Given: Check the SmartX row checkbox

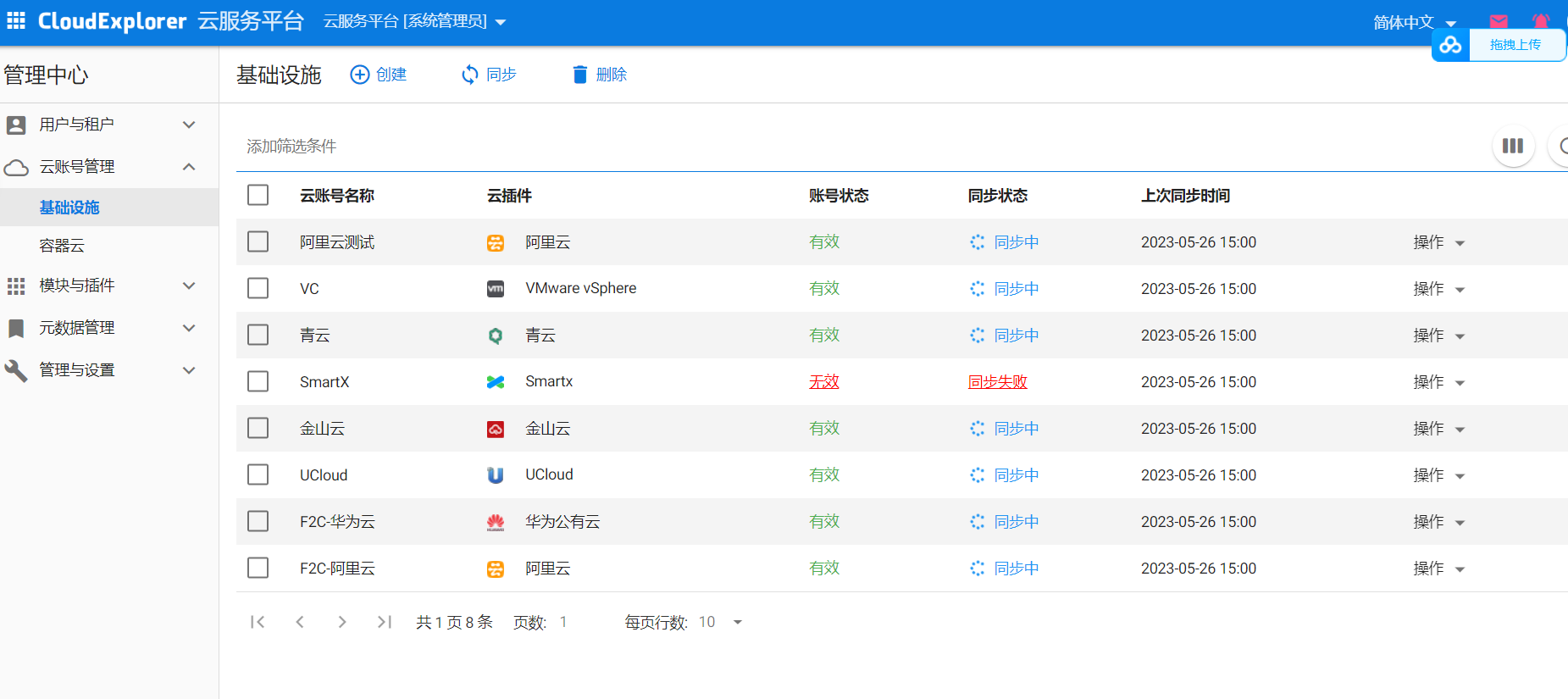Looking at the screenshot, I should click(258, 381).
